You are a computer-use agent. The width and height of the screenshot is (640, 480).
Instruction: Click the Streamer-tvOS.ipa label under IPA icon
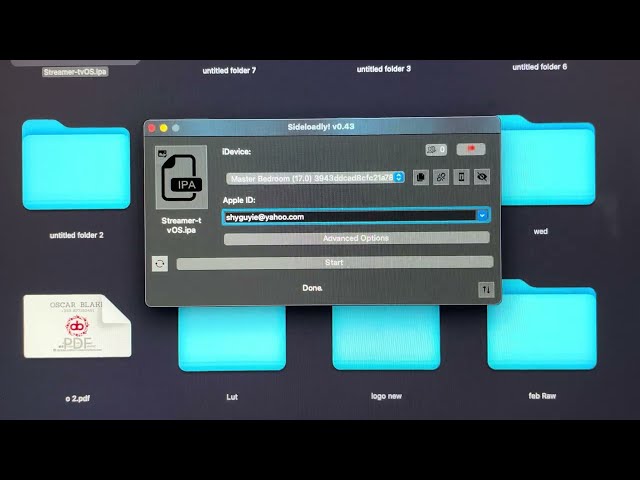pos(181,225)
